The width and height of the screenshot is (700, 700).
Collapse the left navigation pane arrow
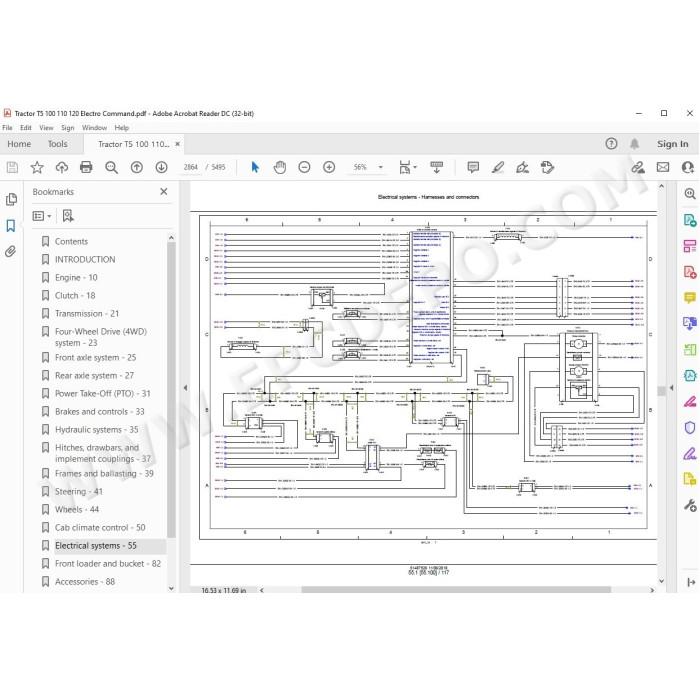tap(185, 388)
